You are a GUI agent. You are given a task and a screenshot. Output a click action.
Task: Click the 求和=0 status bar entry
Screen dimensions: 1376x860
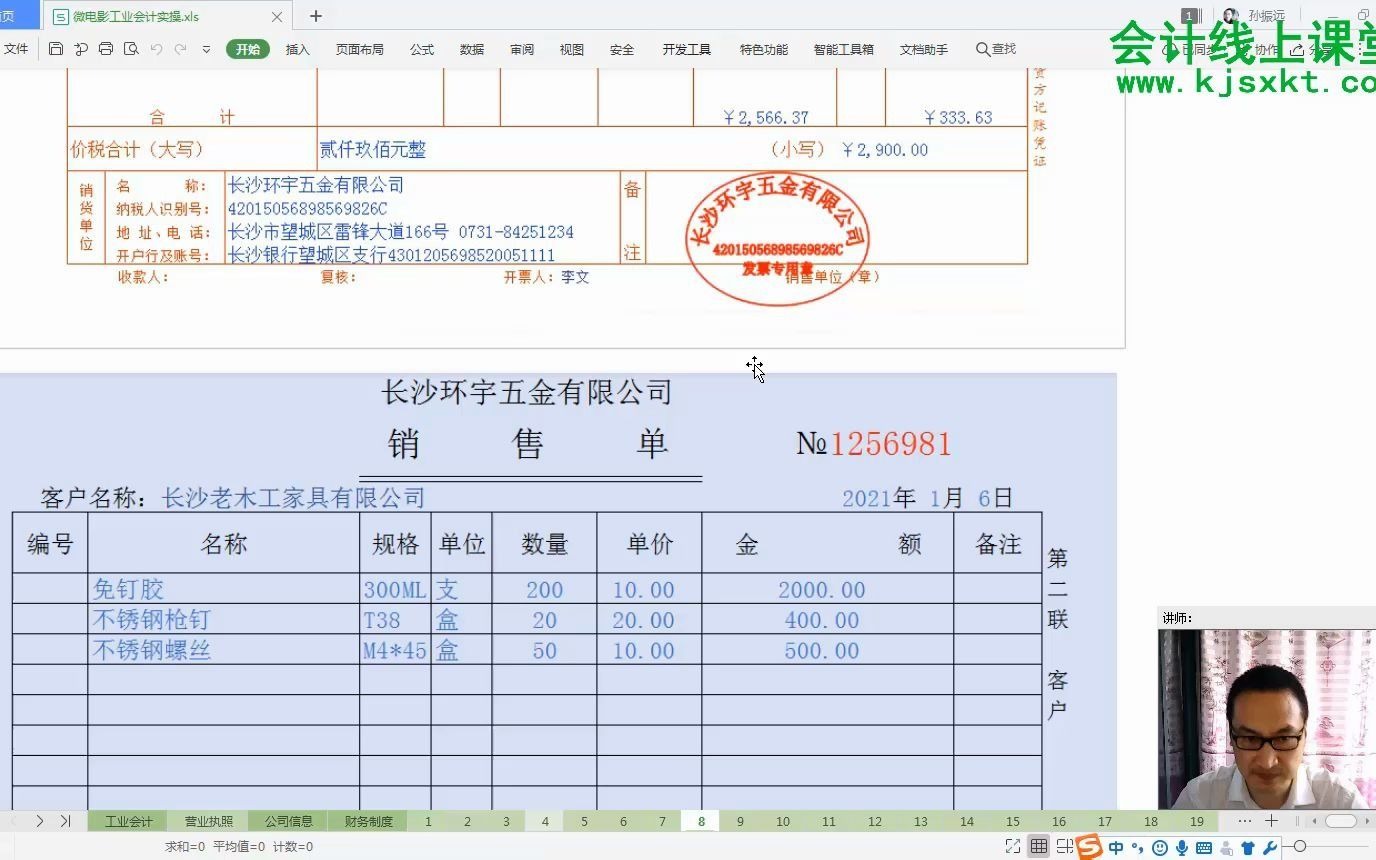185,847
